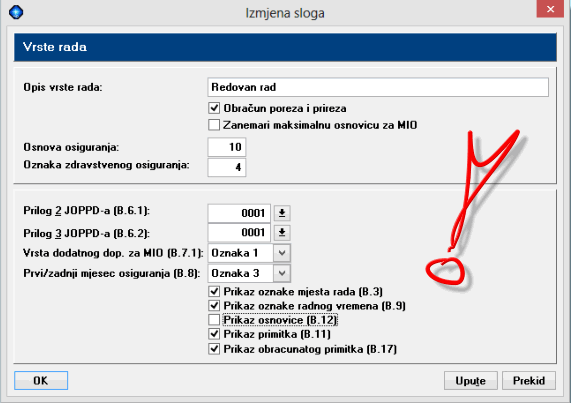Toggle Prikaz oznake radnog vremena (B.9)
Image resolution: width=571 pixels, height=403 pixels.
click(214, 305)
